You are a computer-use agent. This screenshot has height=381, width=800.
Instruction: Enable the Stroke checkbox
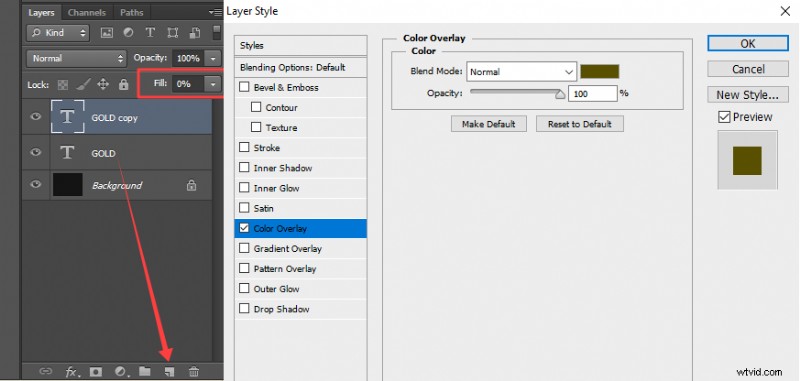coord(244,147)
